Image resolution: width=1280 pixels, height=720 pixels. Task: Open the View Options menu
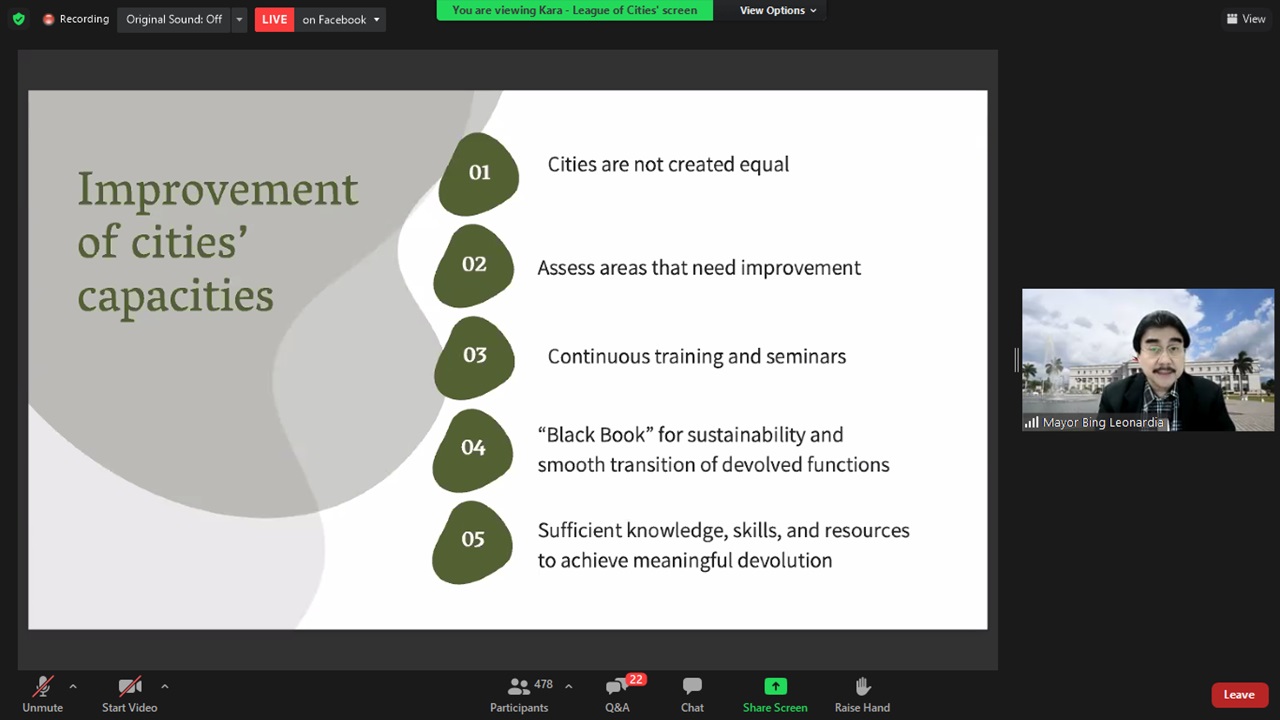click(778, 10)
